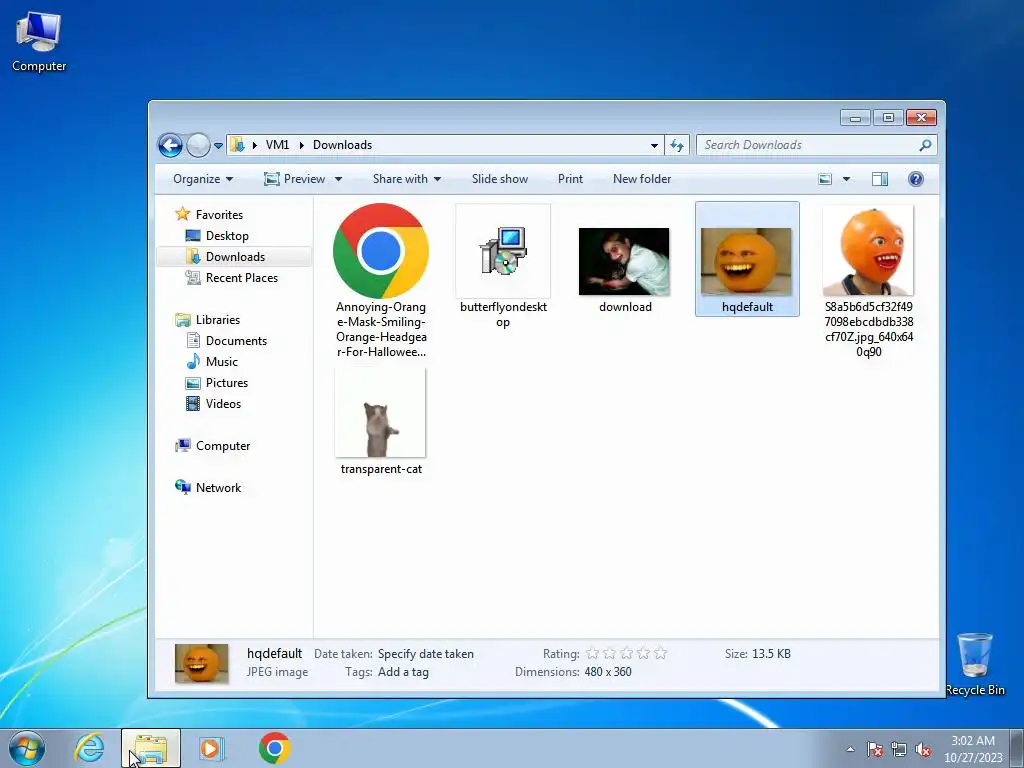The image size is (1024, 768).
Task: Select Downloads in Favorites
Action: coord(234,257)
